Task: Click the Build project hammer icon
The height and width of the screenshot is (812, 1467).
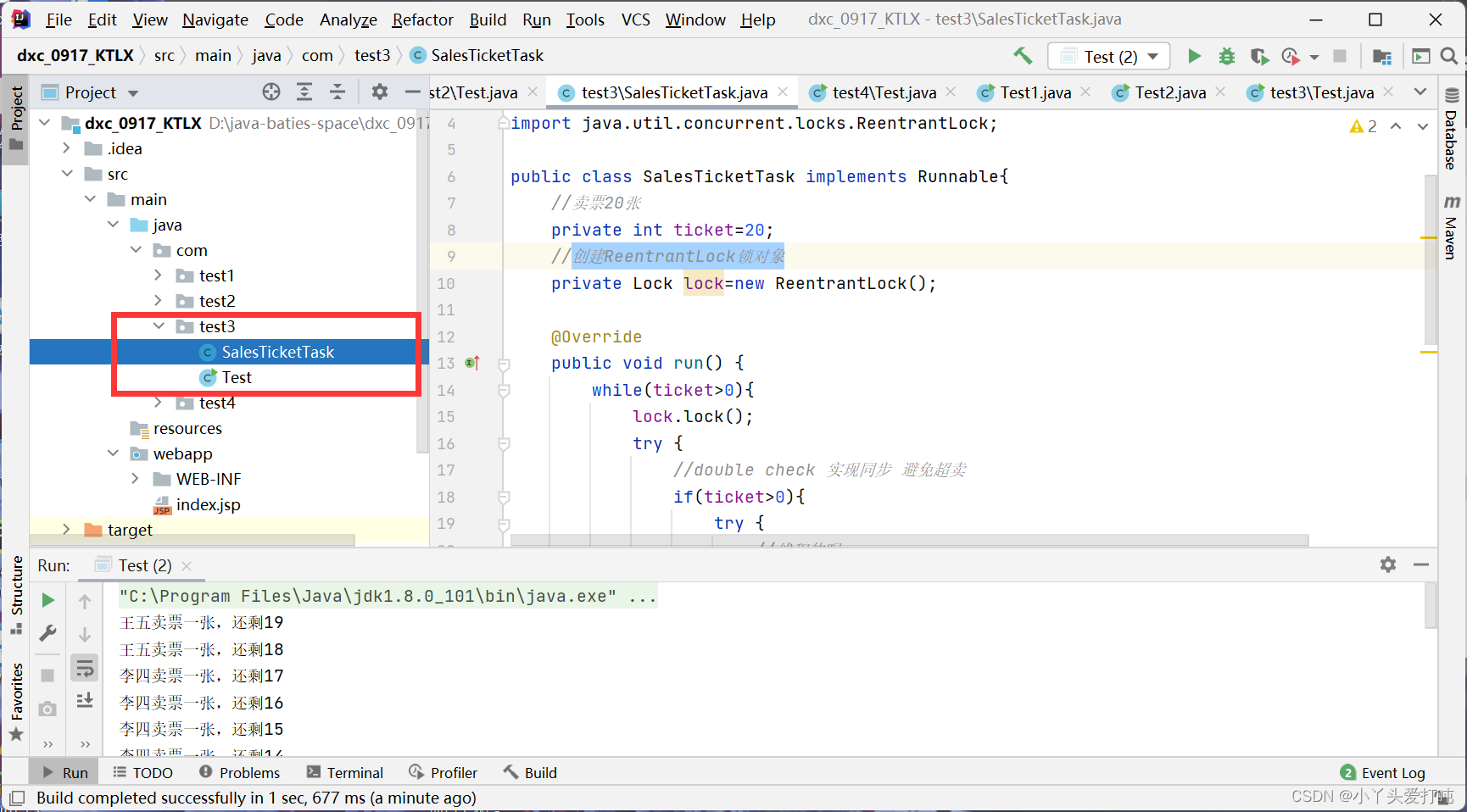Action: [1023, 56]
